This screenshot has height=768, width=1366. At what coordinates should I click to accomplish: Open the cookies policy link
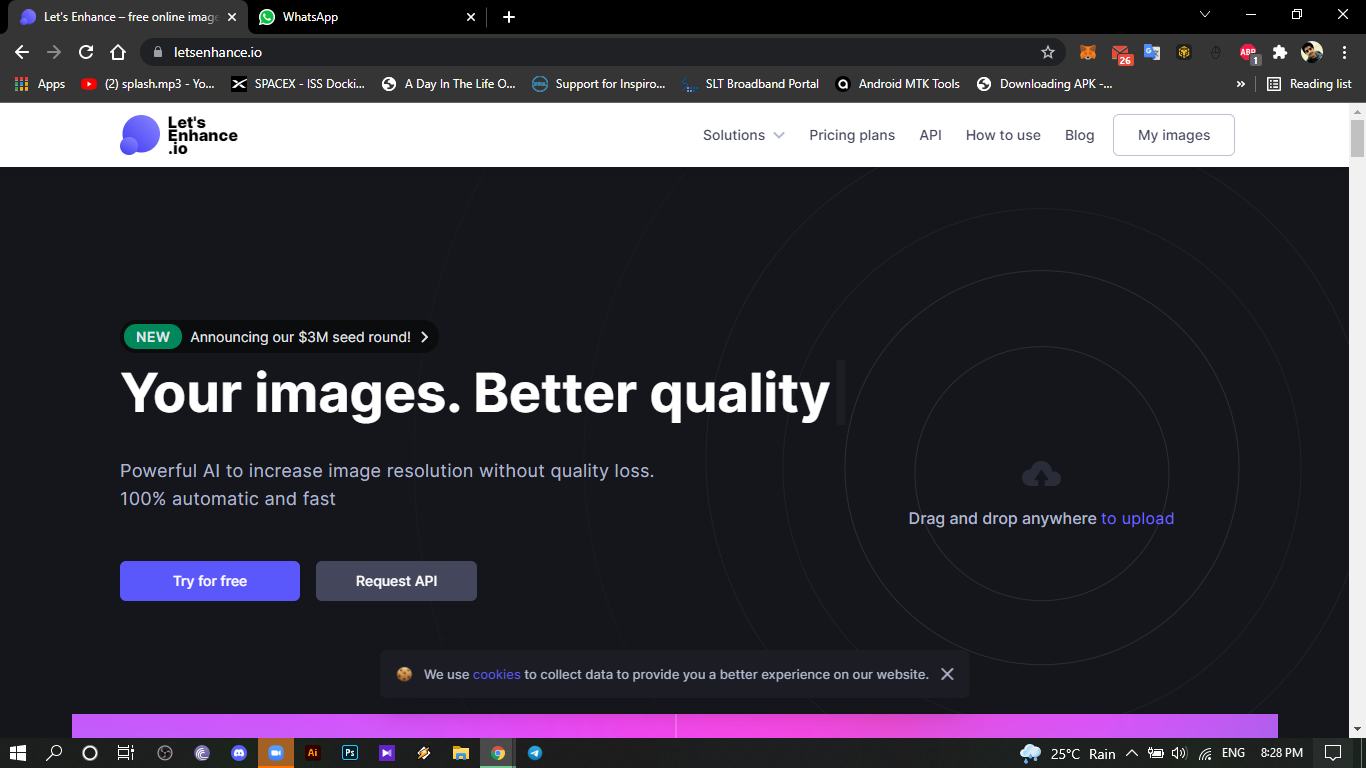[x=497, y=674]
